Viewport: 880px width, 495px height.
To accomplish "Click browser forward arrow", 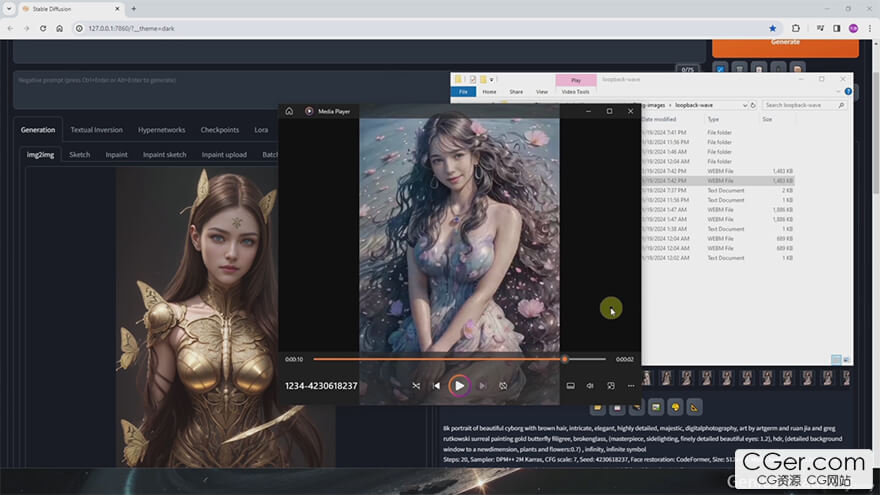I will (26, 28).
